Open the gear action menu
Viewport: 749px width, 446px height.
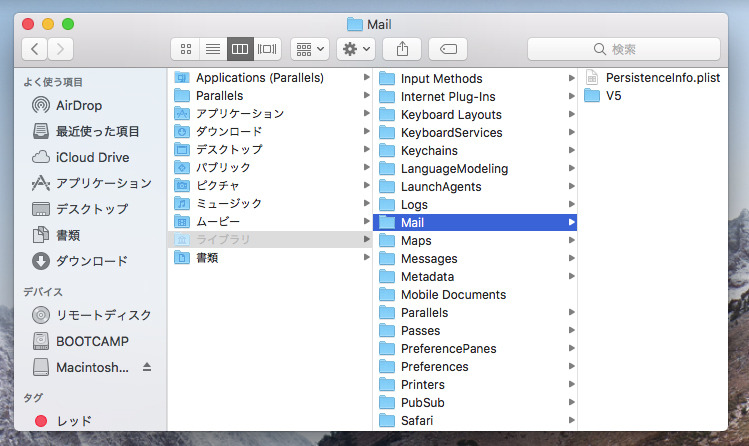coord(356,49)
